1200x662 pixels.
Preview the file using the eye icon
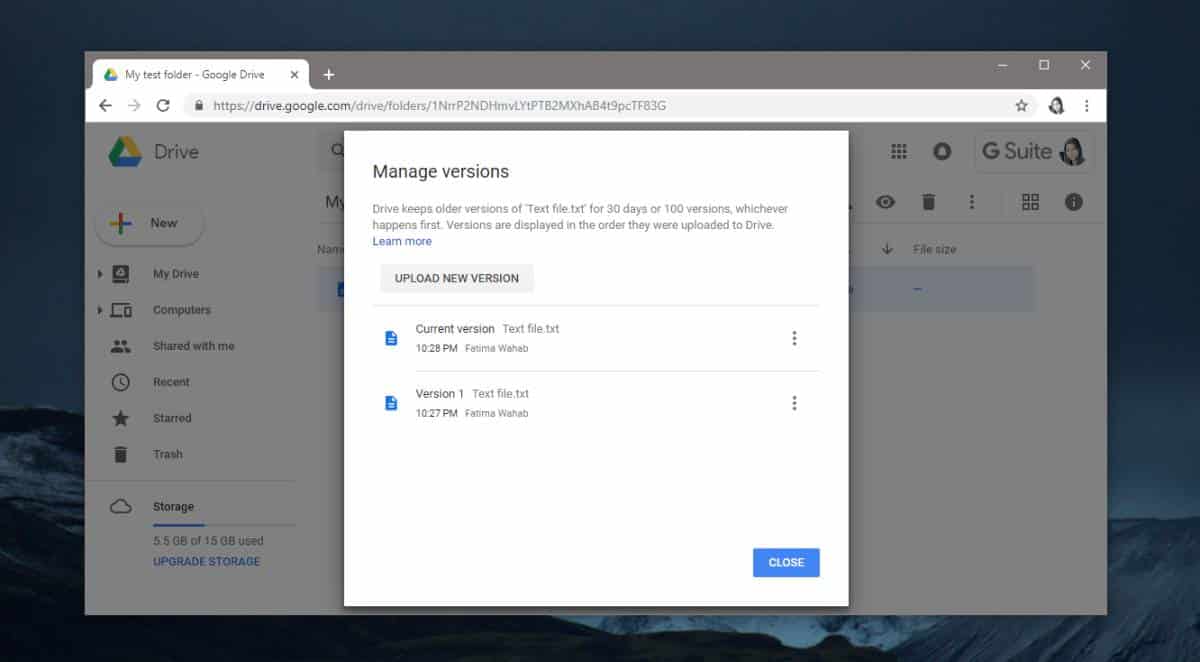(x=886, y=201)
